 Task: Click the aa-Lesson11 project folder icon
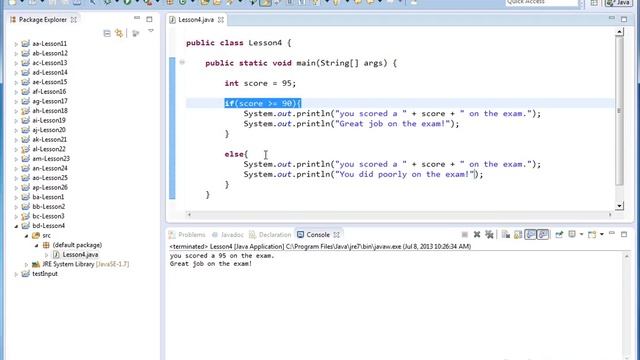coord(25,43)
